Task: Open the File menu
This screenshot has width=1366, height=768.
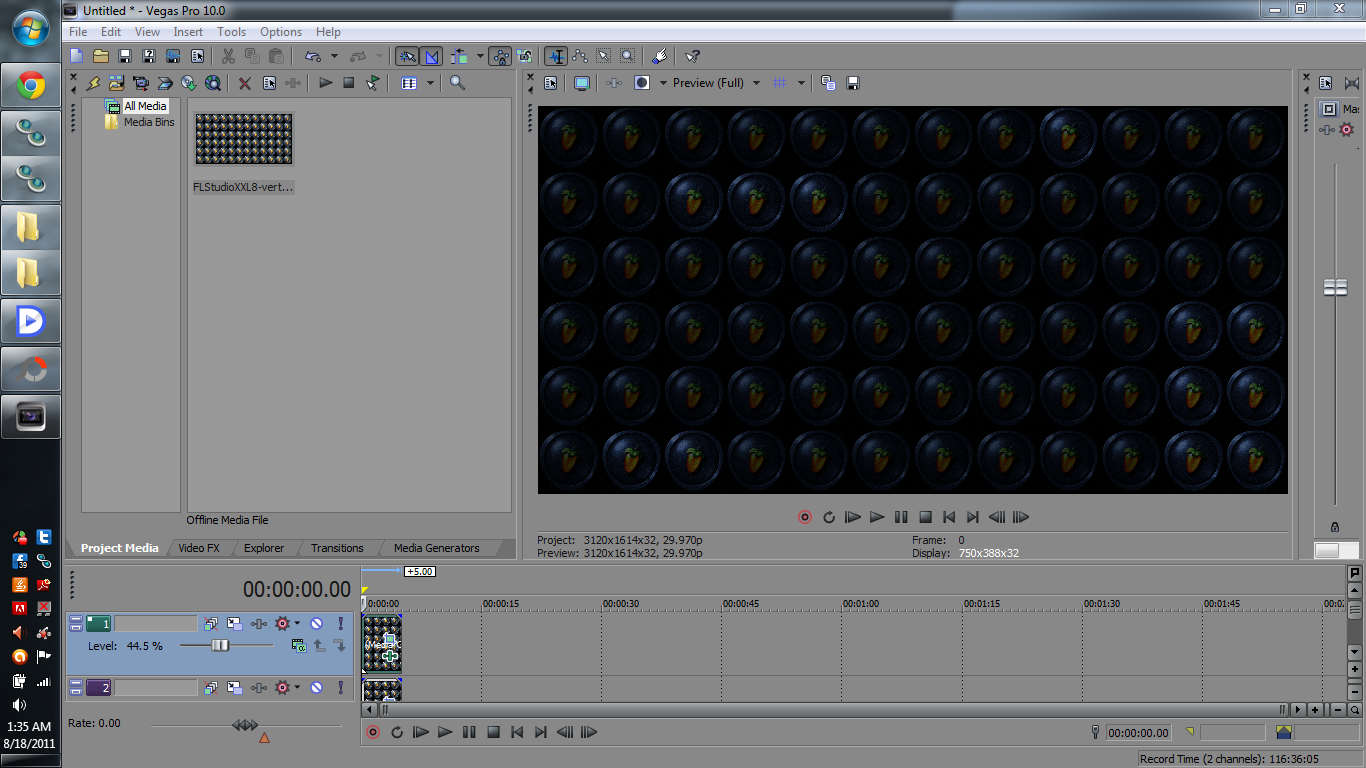Action: click(78, 32)
